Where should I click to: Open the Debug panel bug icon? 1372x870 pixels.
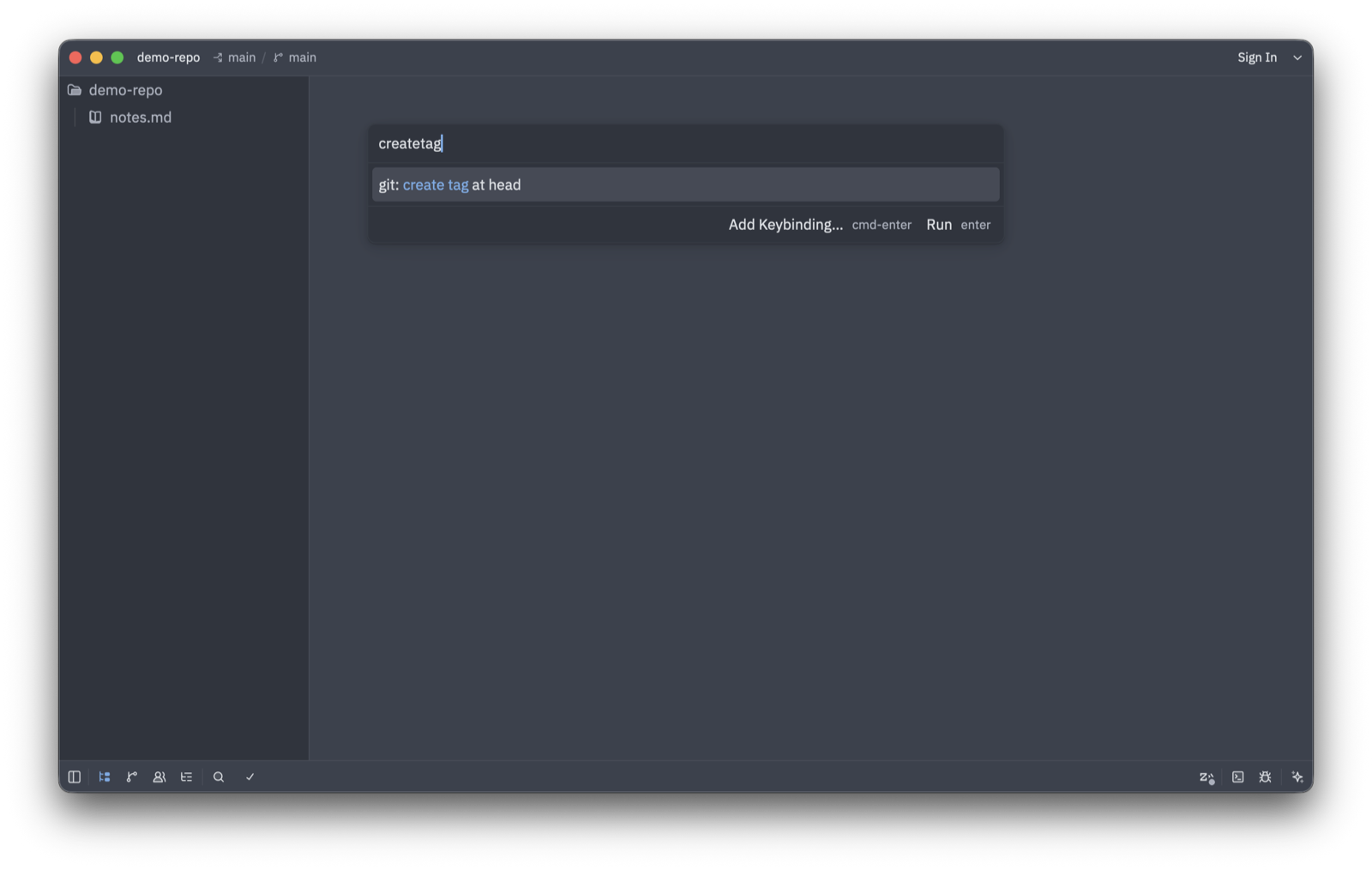coord(1266,776)
